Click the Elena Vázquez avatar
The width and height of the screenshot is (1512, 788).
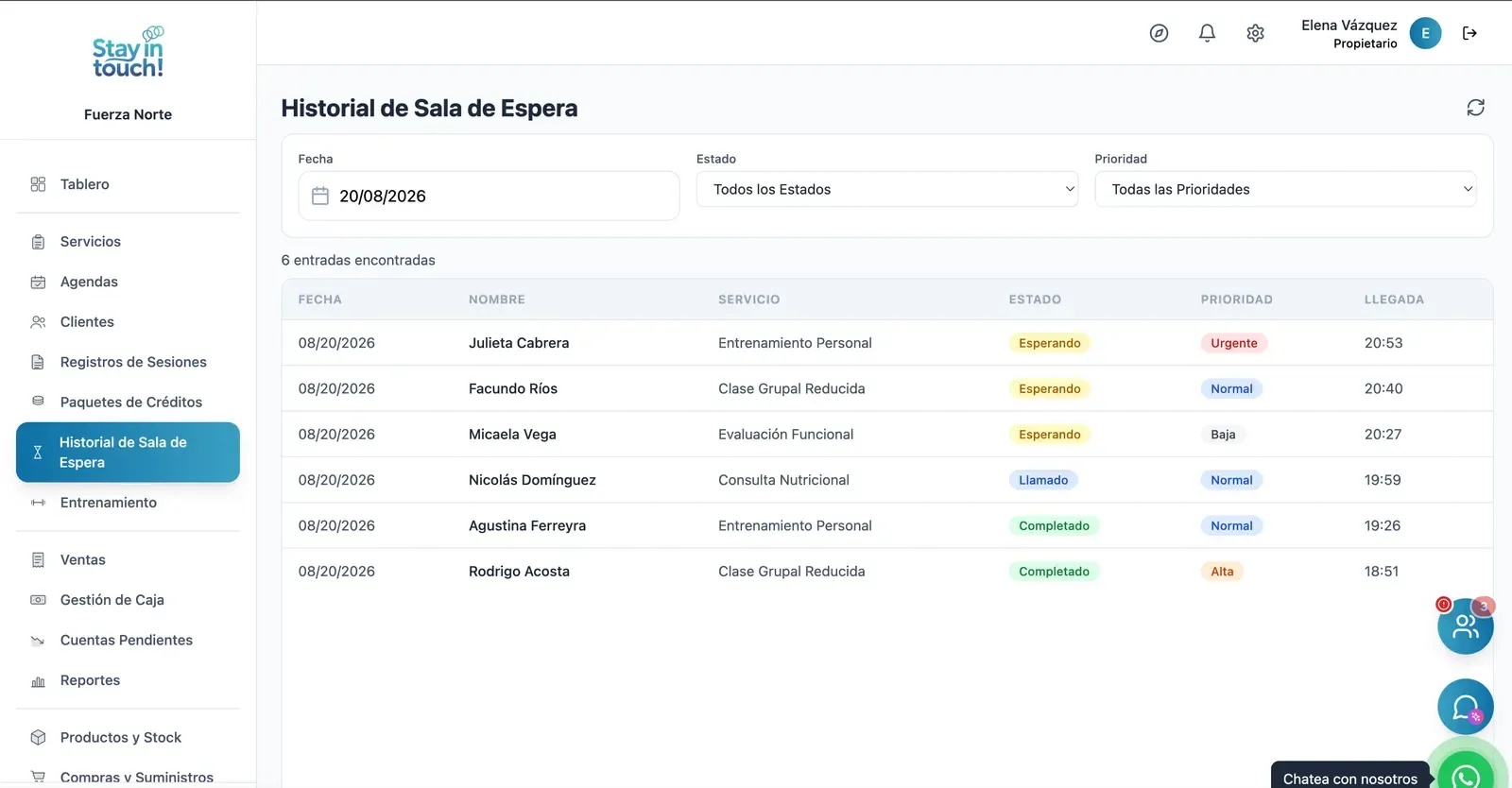(x=1425, y=33)
